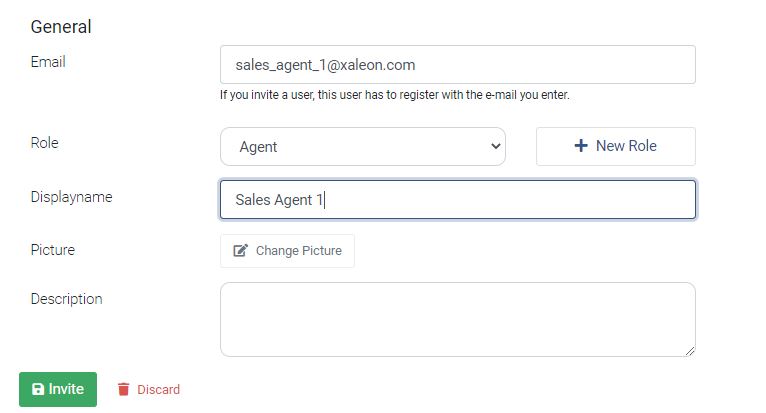766x413 pixels.
Task: Click the Picture field label
Action: 53,250
